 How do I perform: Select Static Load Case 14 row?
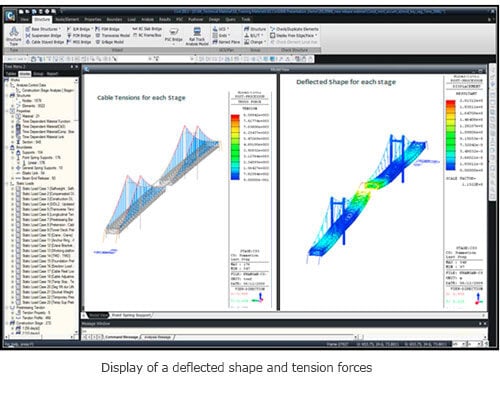(x=47, y=256)
